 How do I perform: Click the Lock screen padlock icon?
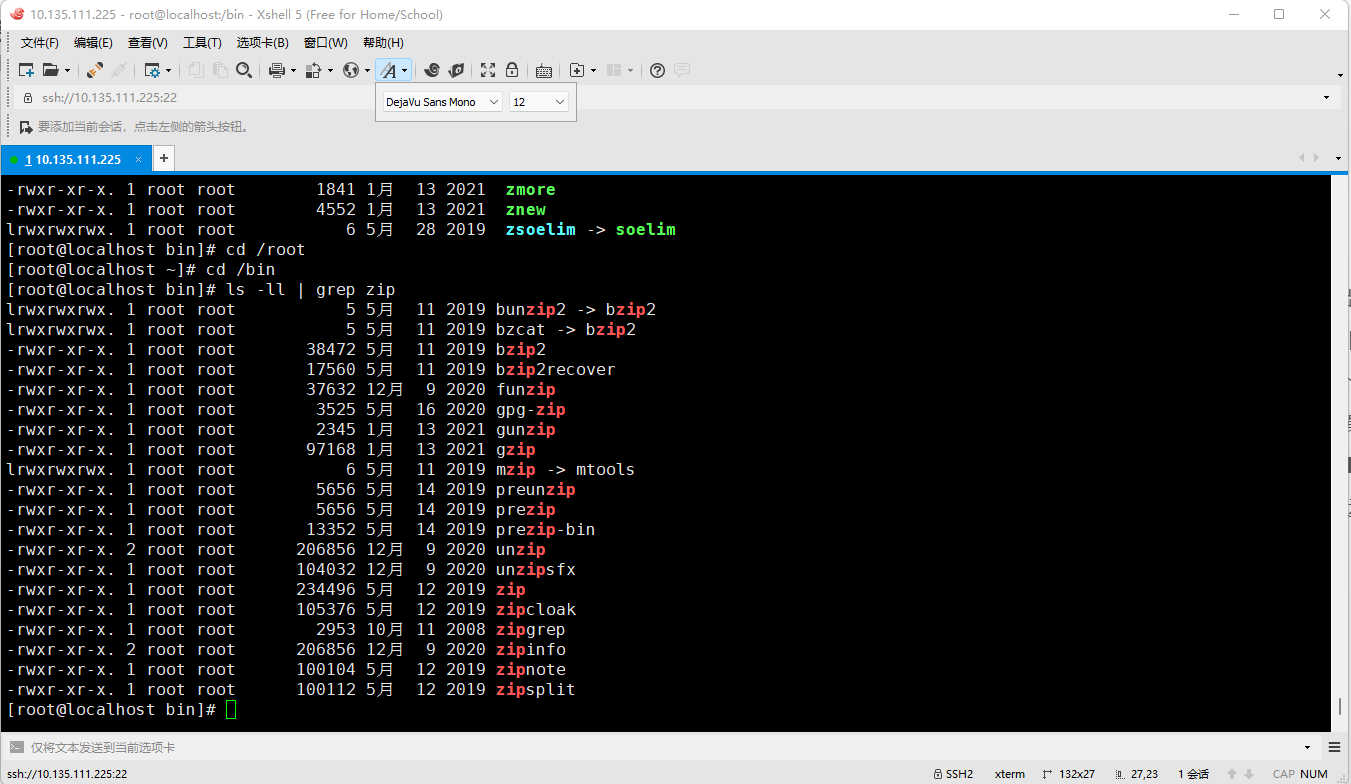click(x=512, y=70)
